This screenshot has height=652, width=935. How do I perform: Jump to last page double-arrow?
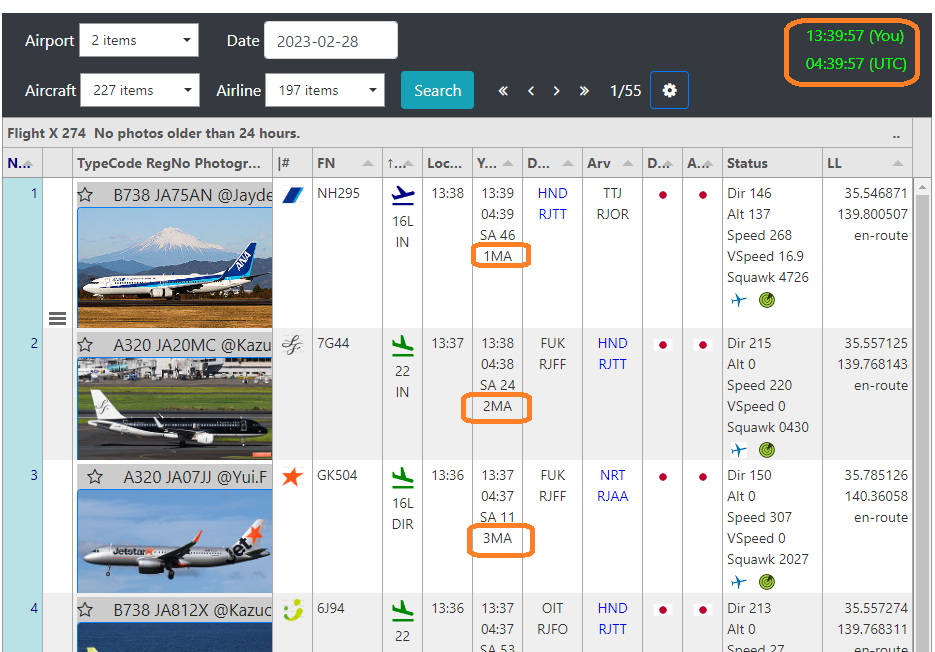click(x=584, y=91)
